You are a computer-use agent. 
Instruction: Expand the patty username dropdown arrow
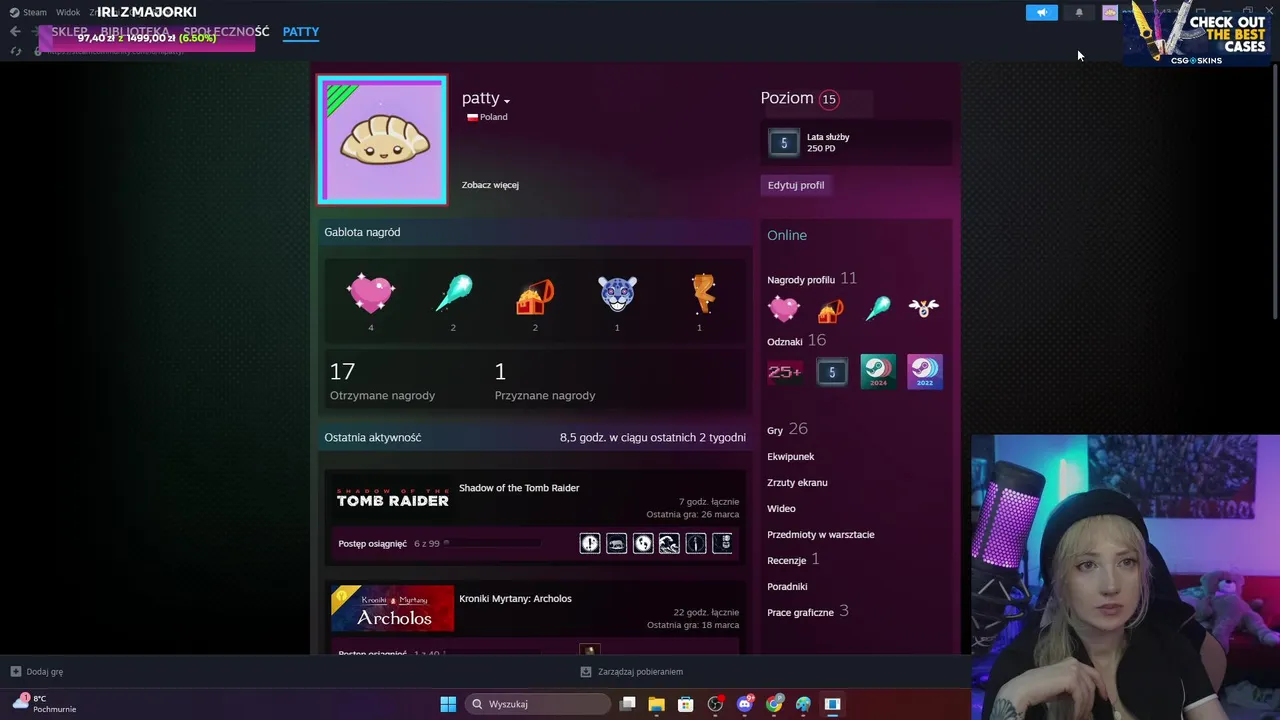point(507,101)
